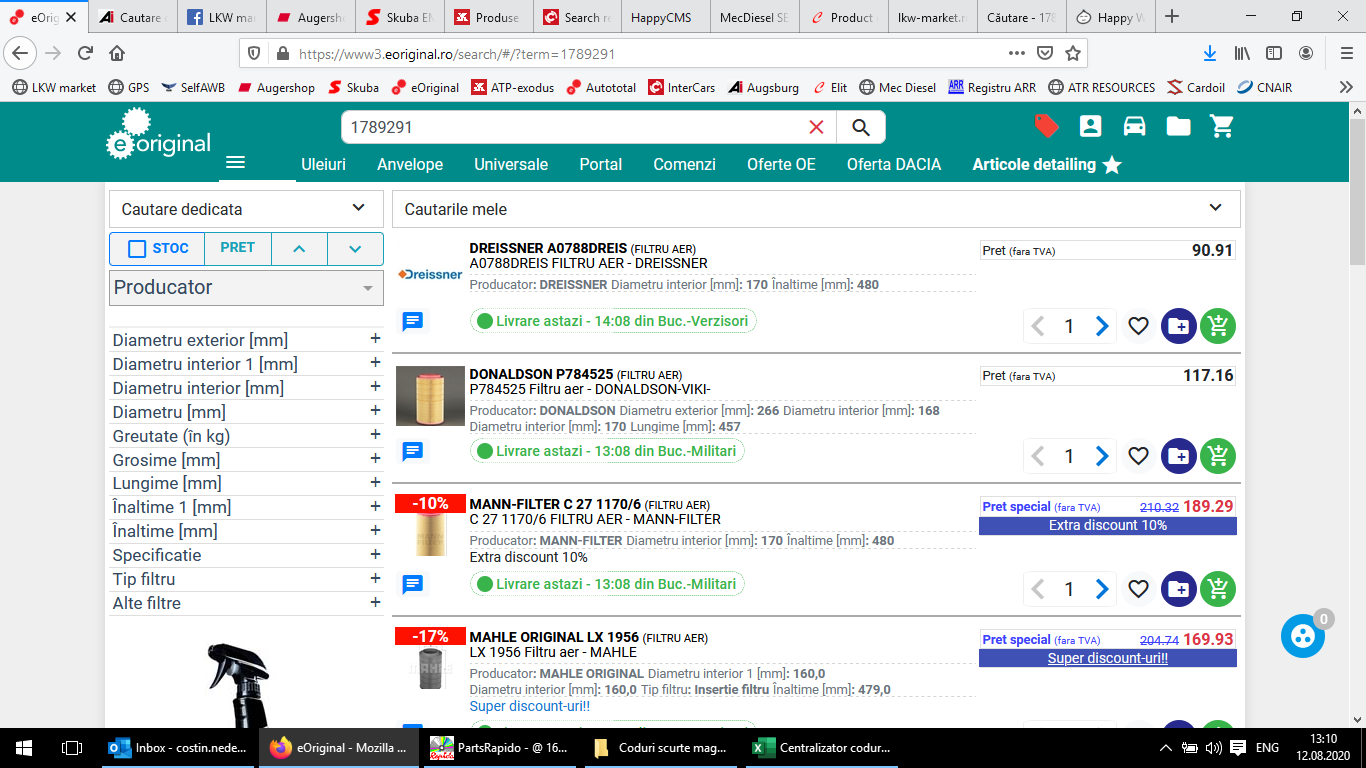Click the Firefox home button
This screenshot has width=1366, height=768.
click(117, 53)
